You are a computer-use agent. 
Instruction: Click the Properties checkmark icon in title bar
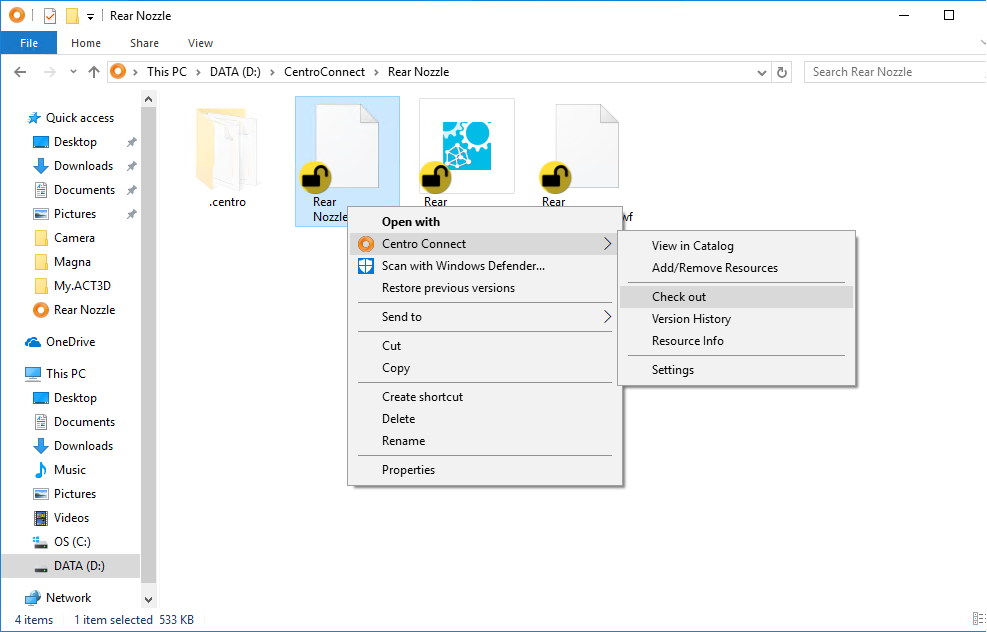coord(50,16)
